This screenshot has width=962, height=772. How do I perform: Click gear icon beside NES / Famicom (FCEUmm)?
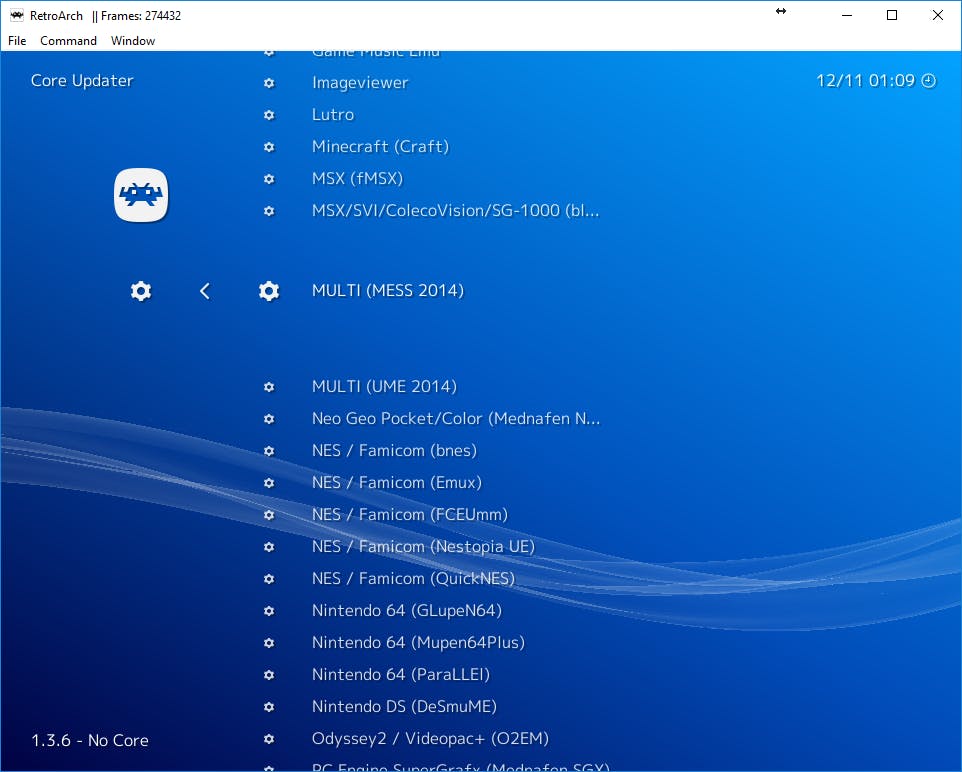click(x=269, y=514)
